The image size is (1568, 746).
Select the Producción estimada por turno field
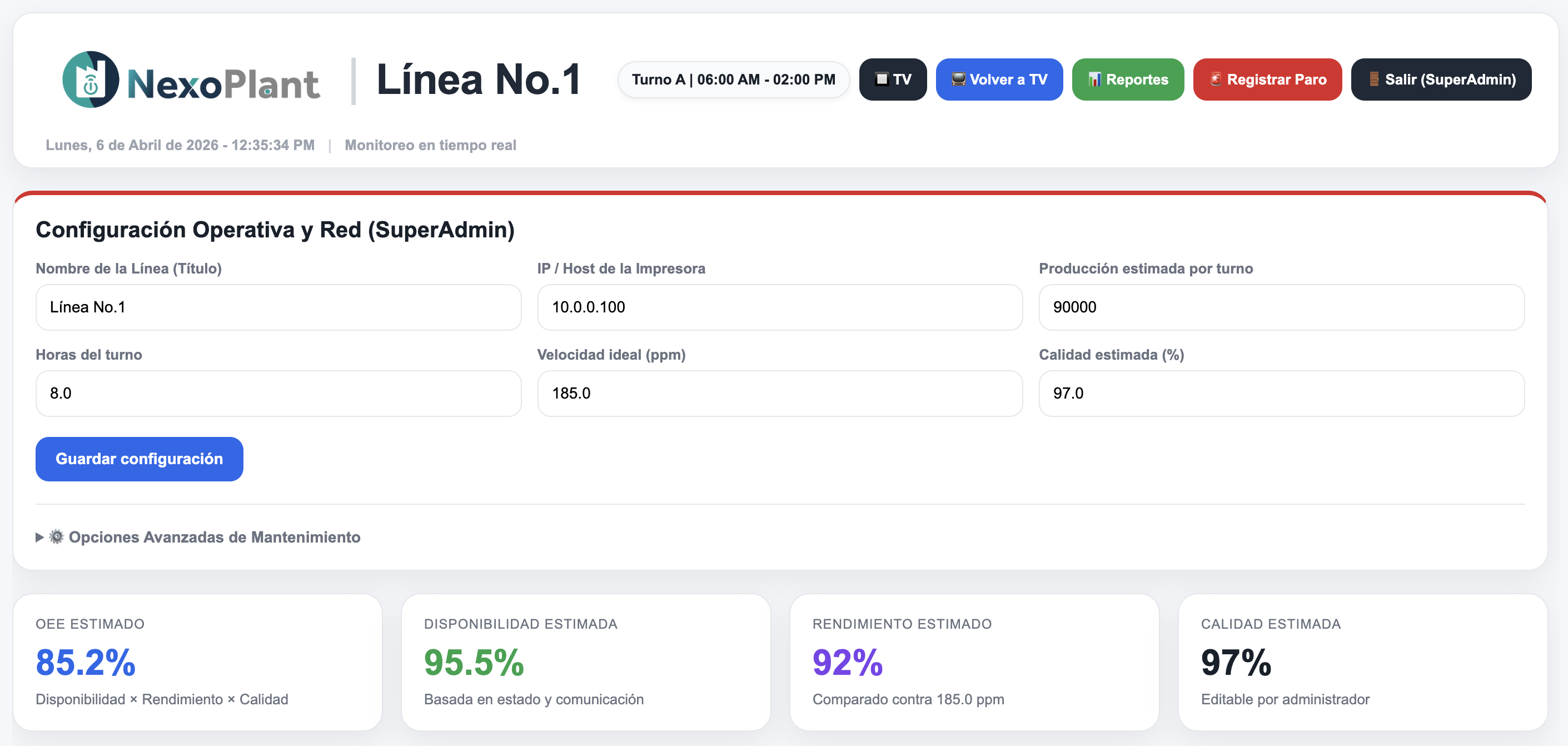[1281, 307]
